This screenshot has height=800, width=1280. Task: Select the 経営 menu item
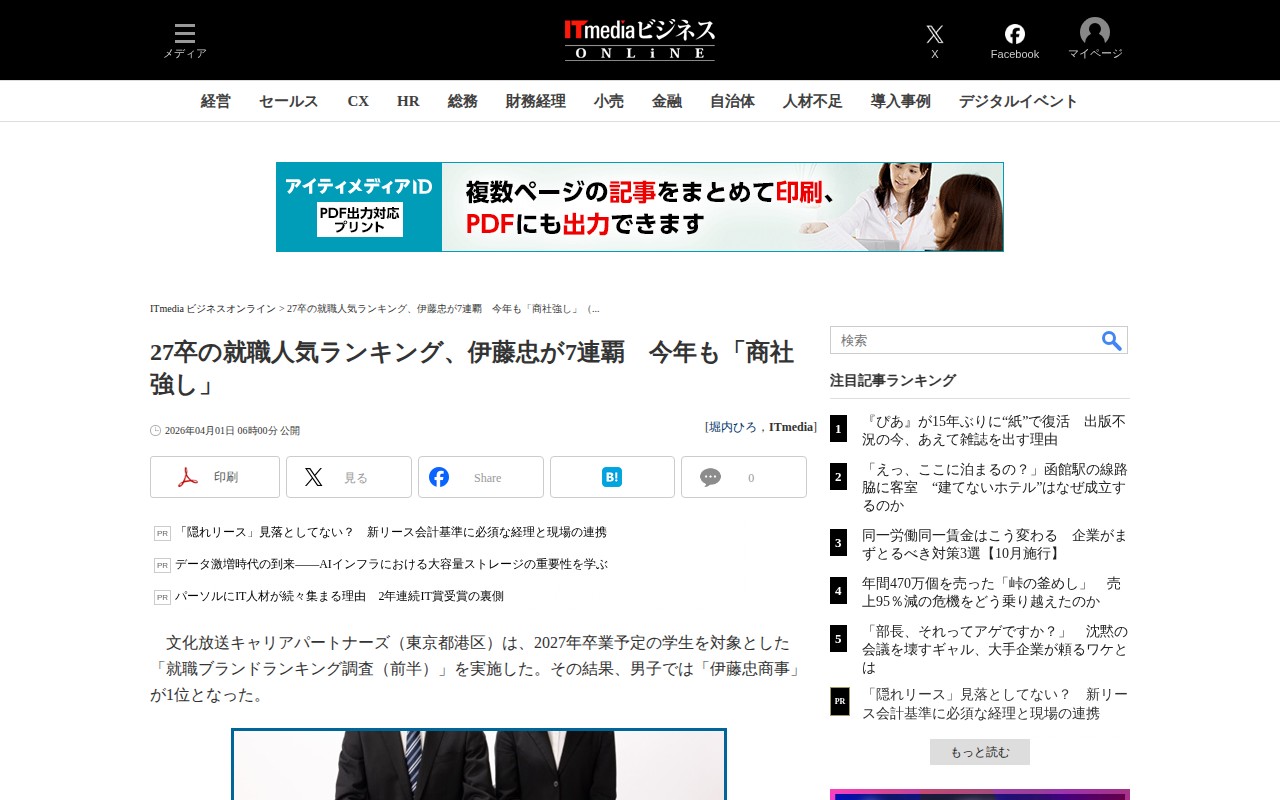click(x=216, y=101)
